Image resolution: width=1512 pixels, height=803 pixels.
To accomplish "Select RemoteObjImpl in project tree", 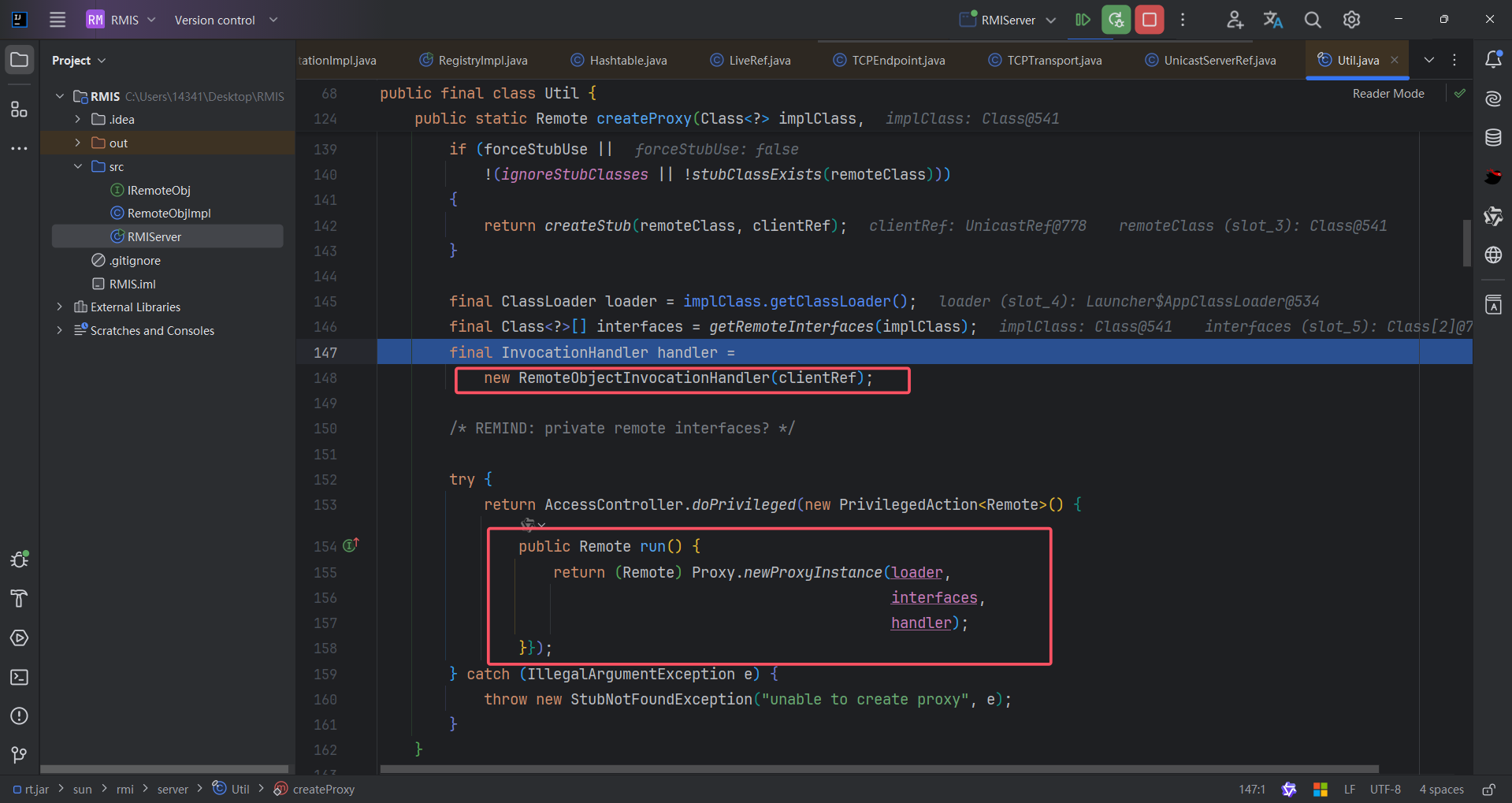I will pyautogui.click(x=161, y=213).
